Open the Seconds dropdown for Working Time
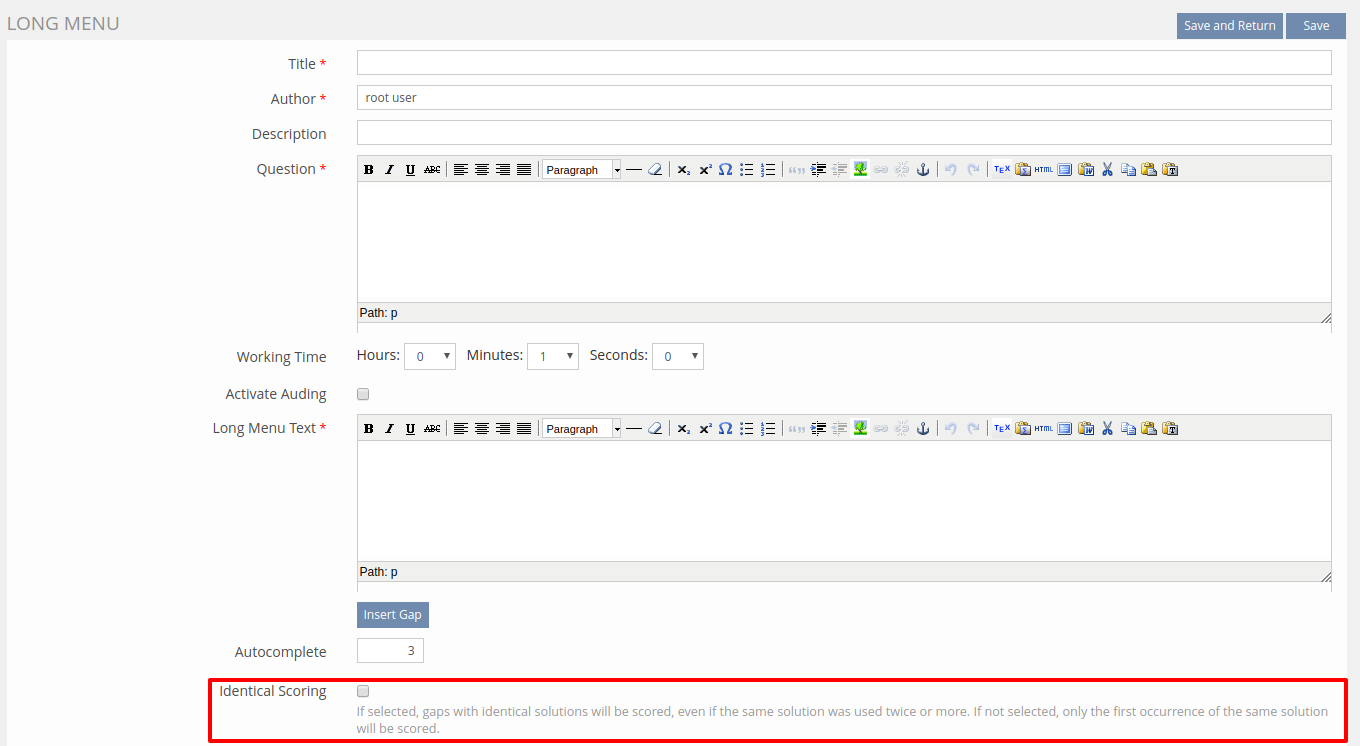Viewport: 1360px width, 746px height. (x=677, y=356)
